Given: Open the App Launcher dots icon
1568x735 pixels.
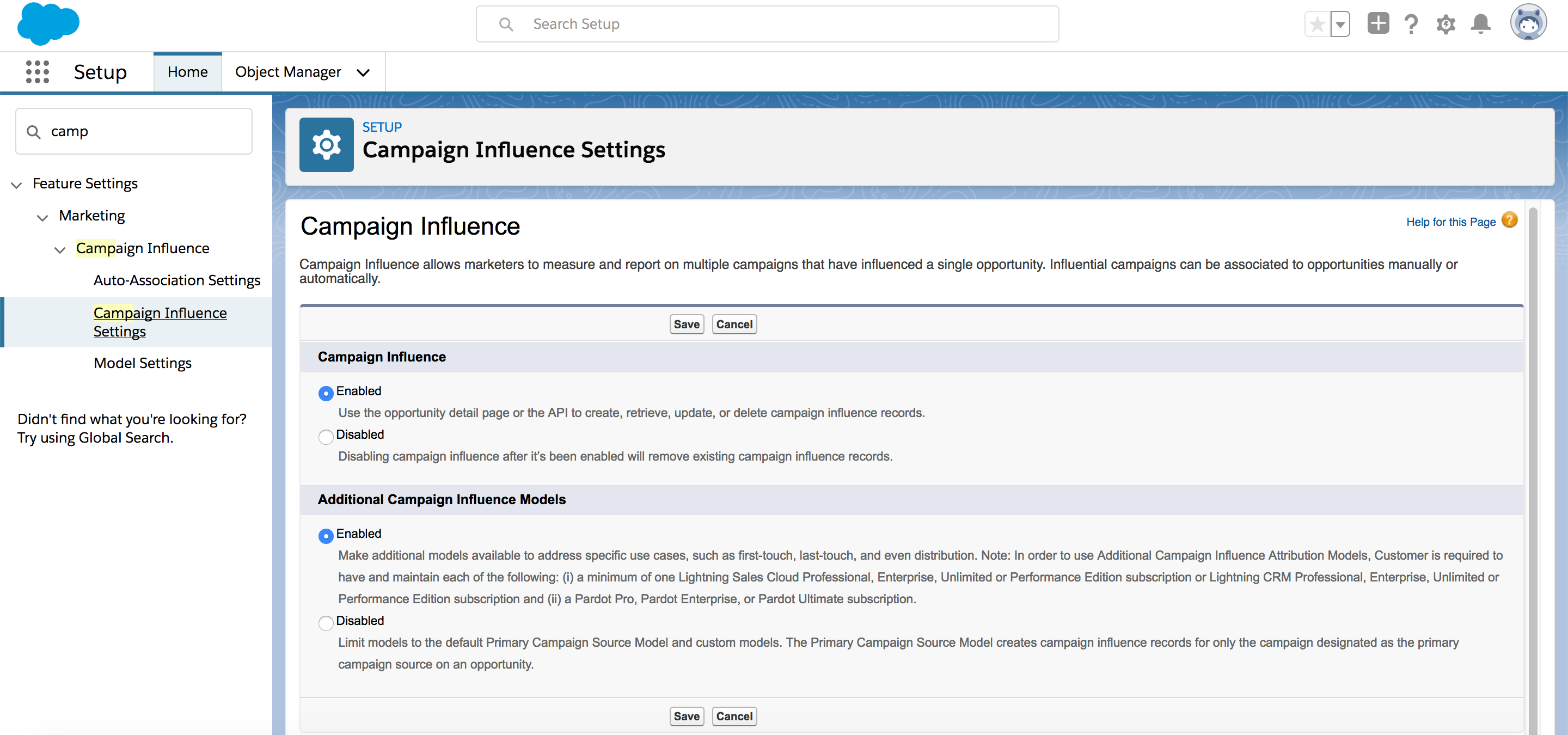Looking at the screenshot, I should [37, 72].
